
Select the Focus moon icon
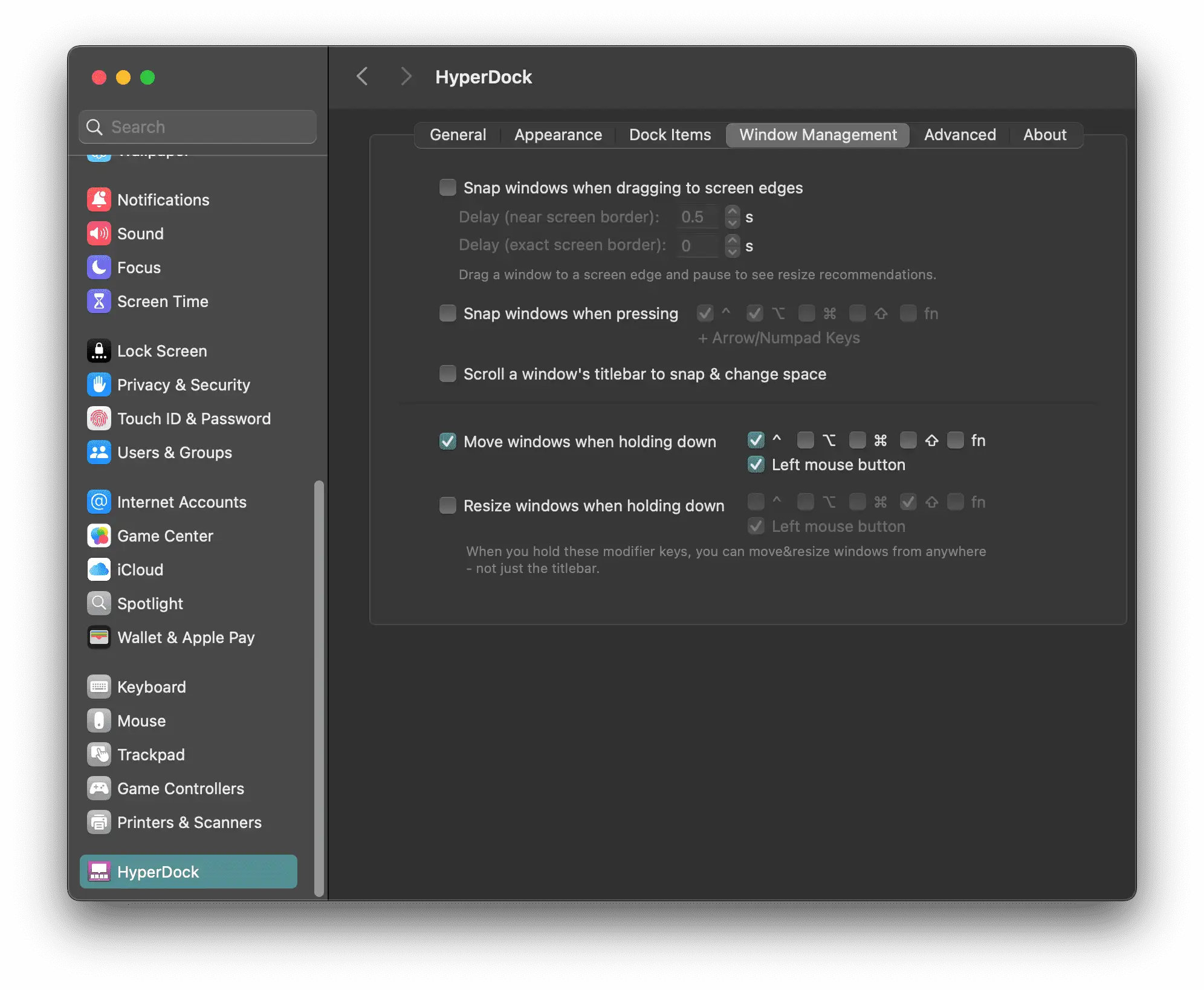(99, 268)
